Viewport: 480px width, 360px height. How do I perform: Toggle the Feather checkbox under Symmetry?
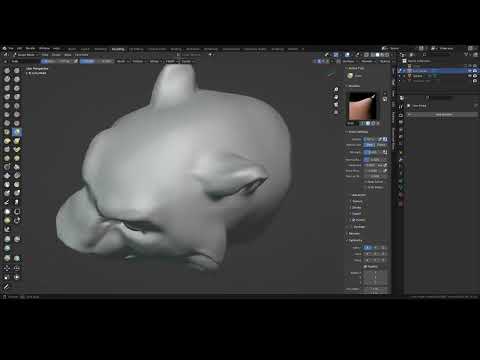tap(366, 266)
